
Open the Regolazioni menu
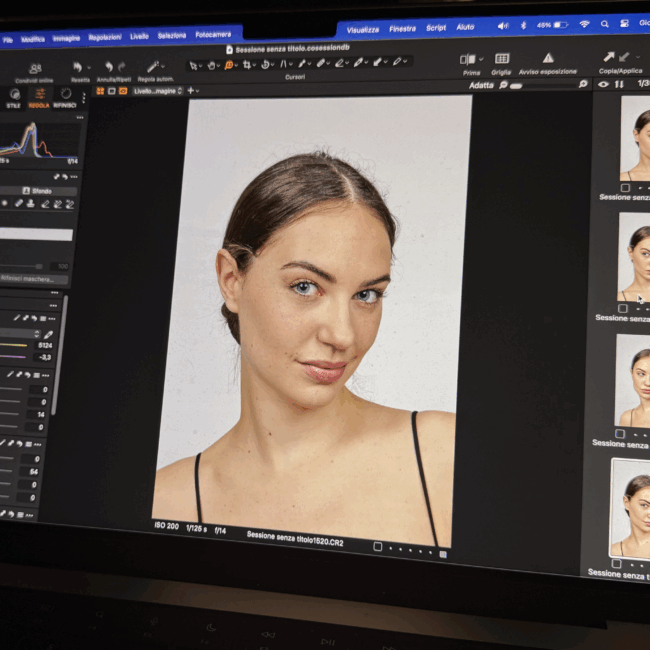[104, 37]
